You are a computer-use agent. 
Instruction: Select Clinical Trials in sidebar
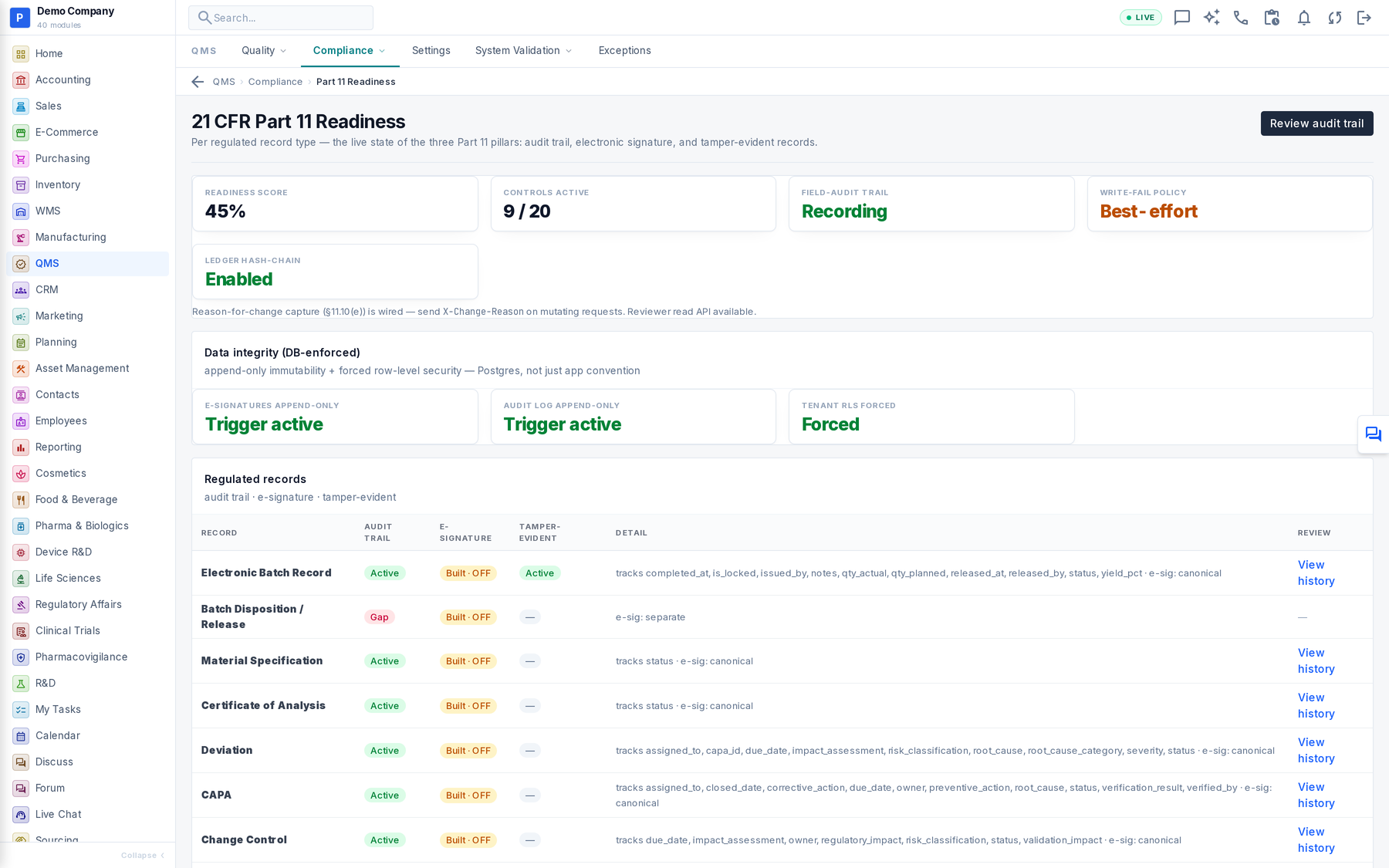88,631
